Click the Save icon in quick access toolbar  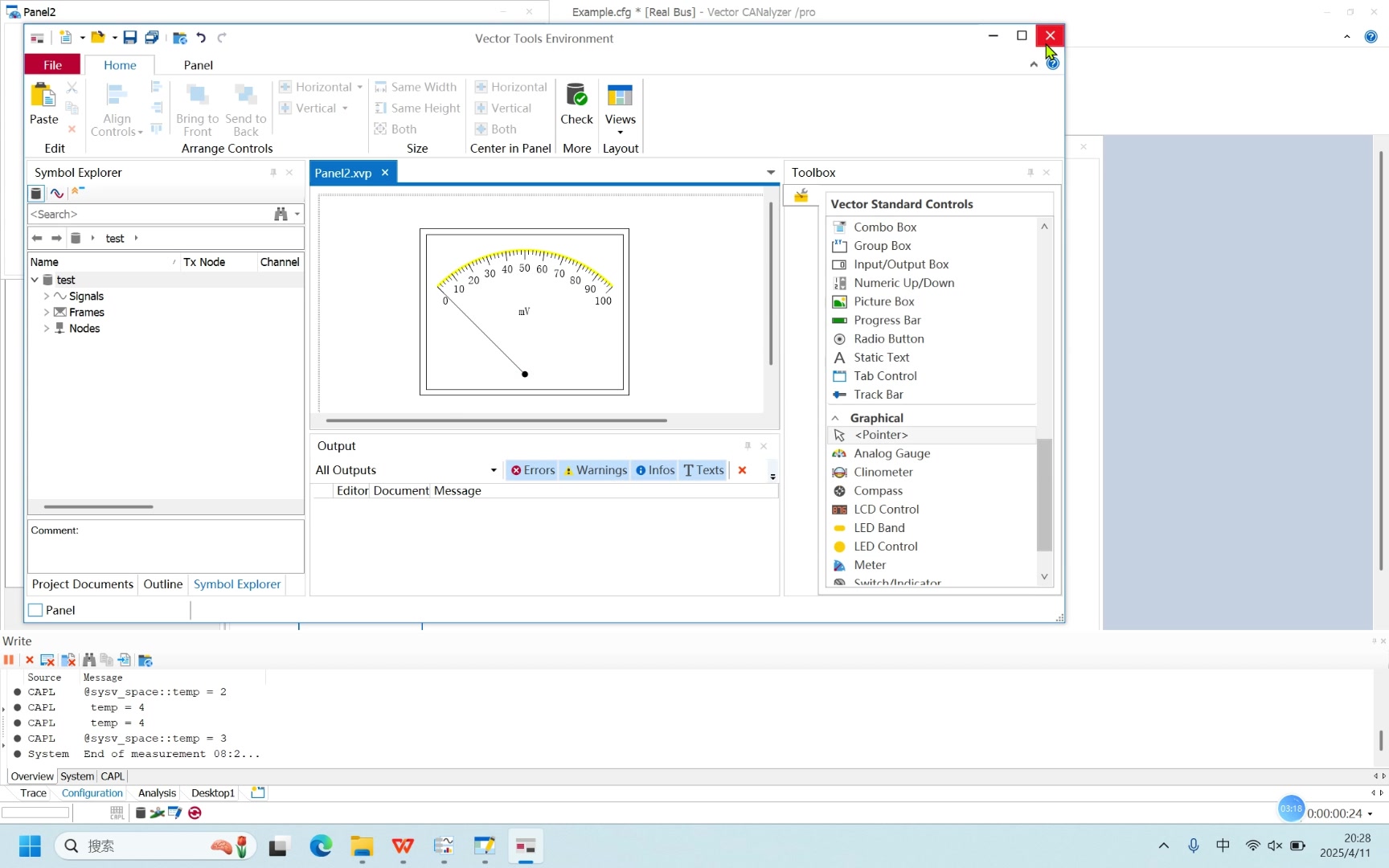click(129, 38)
